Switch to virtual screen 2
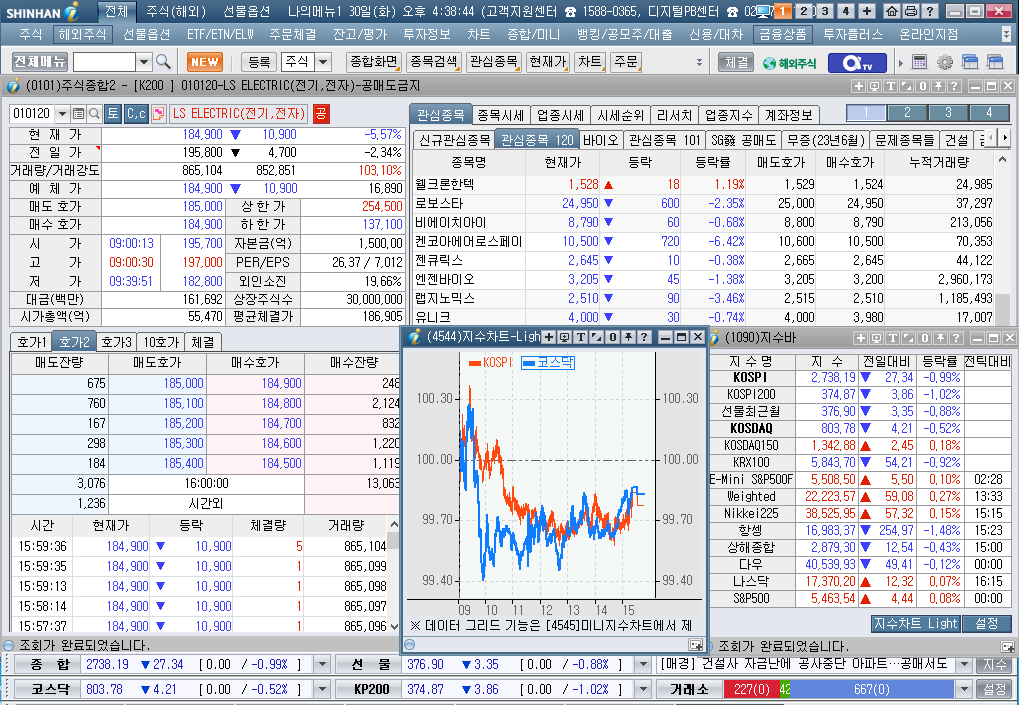 pos(804,11)
